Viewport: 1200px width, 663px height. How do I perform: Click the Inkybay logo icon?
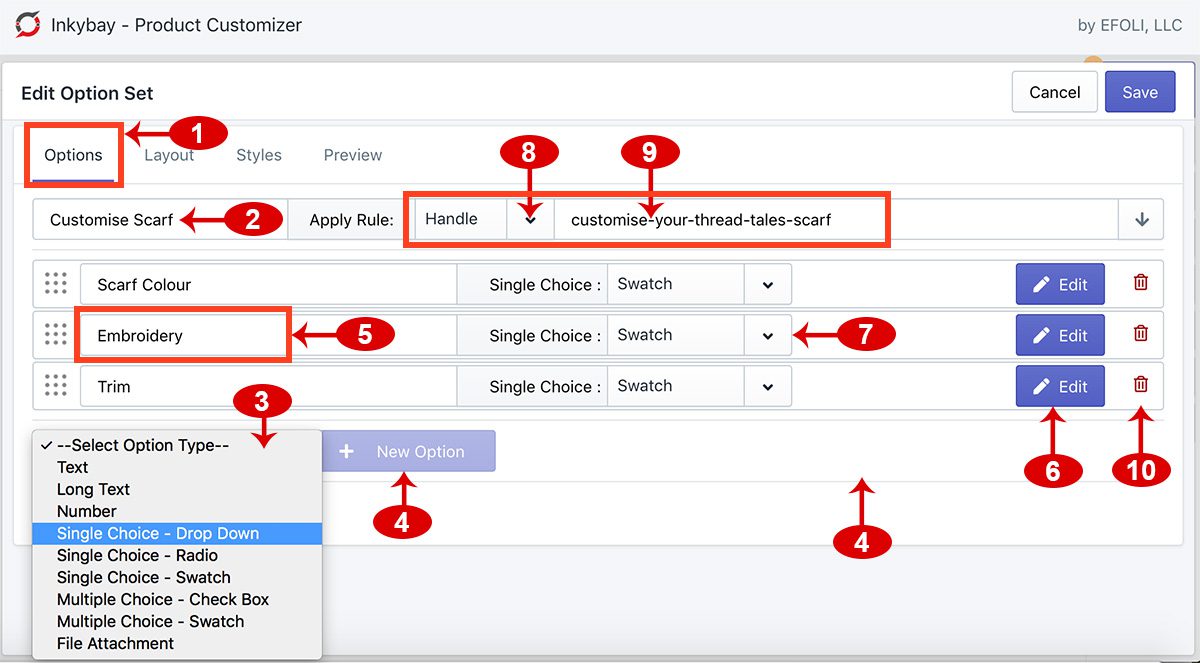(26, 26)
